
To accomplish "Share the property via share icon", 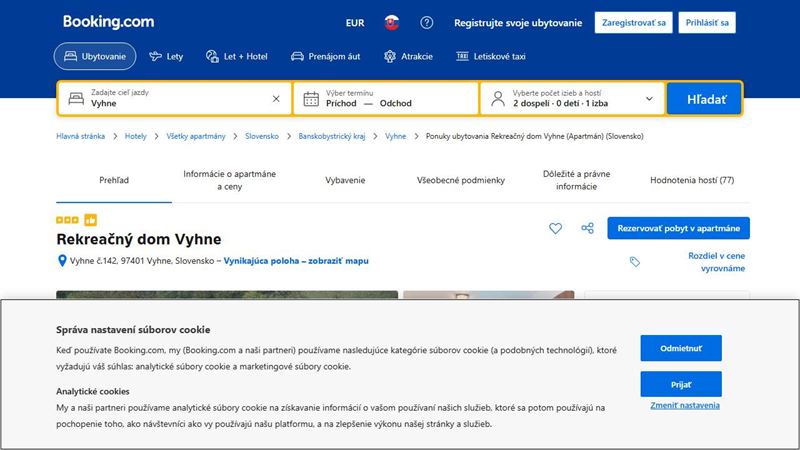I will click(587, 228).
